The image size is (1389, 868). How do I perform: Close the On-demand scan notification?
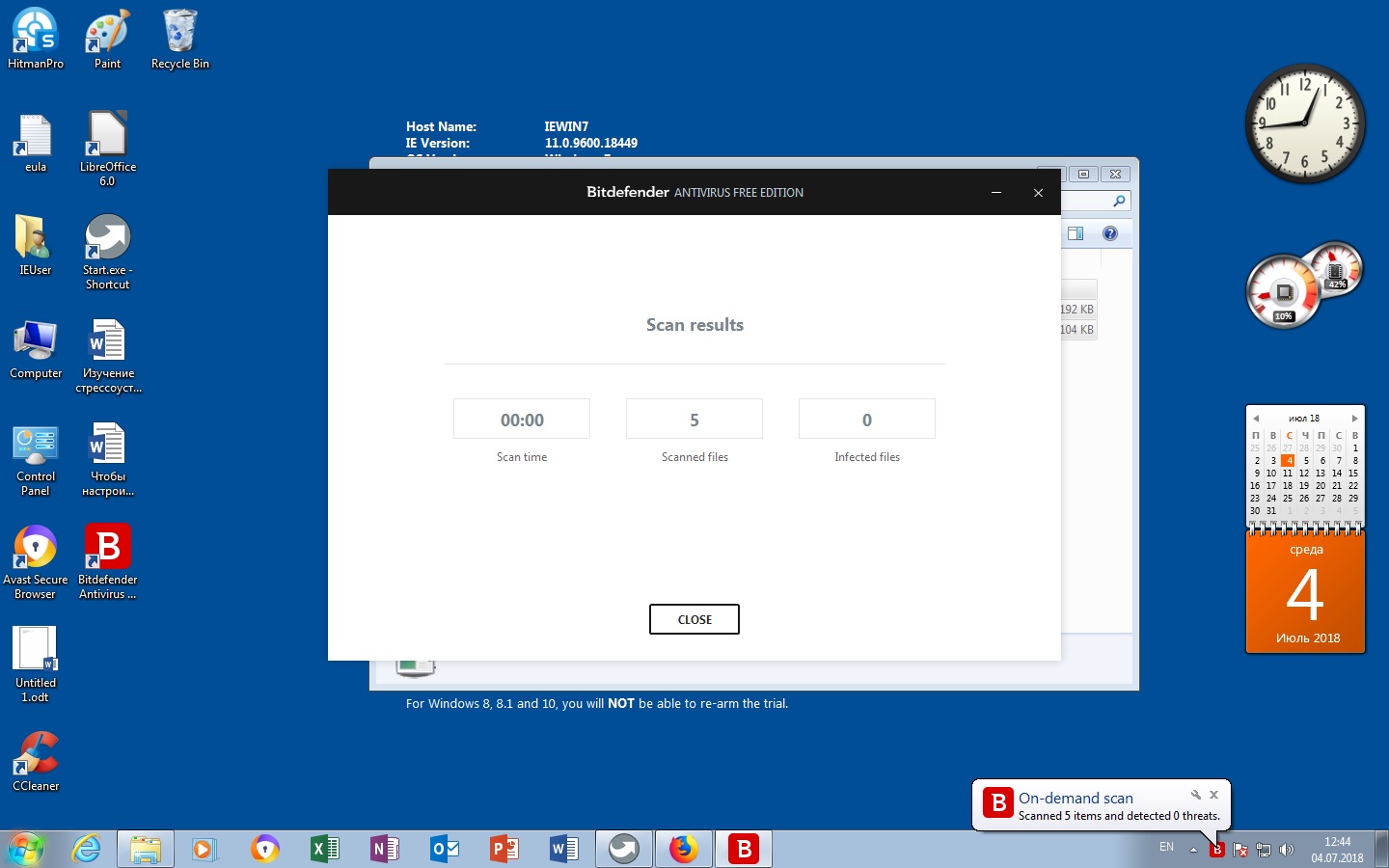coord(1214,795)
